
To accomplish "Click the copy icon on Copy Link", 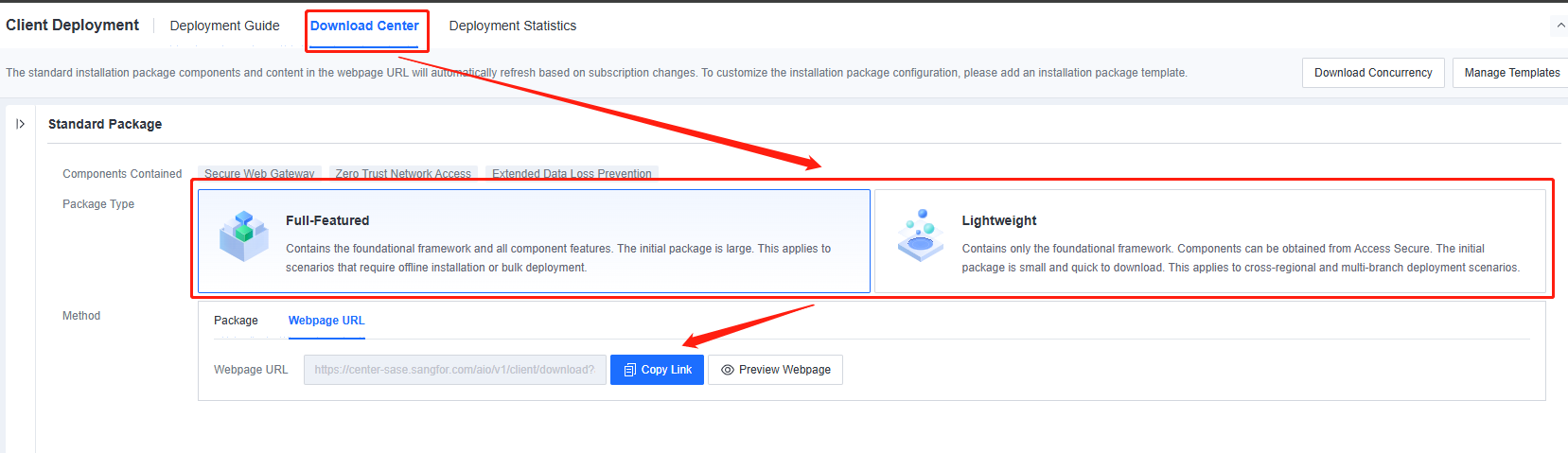I will [630, 370].
